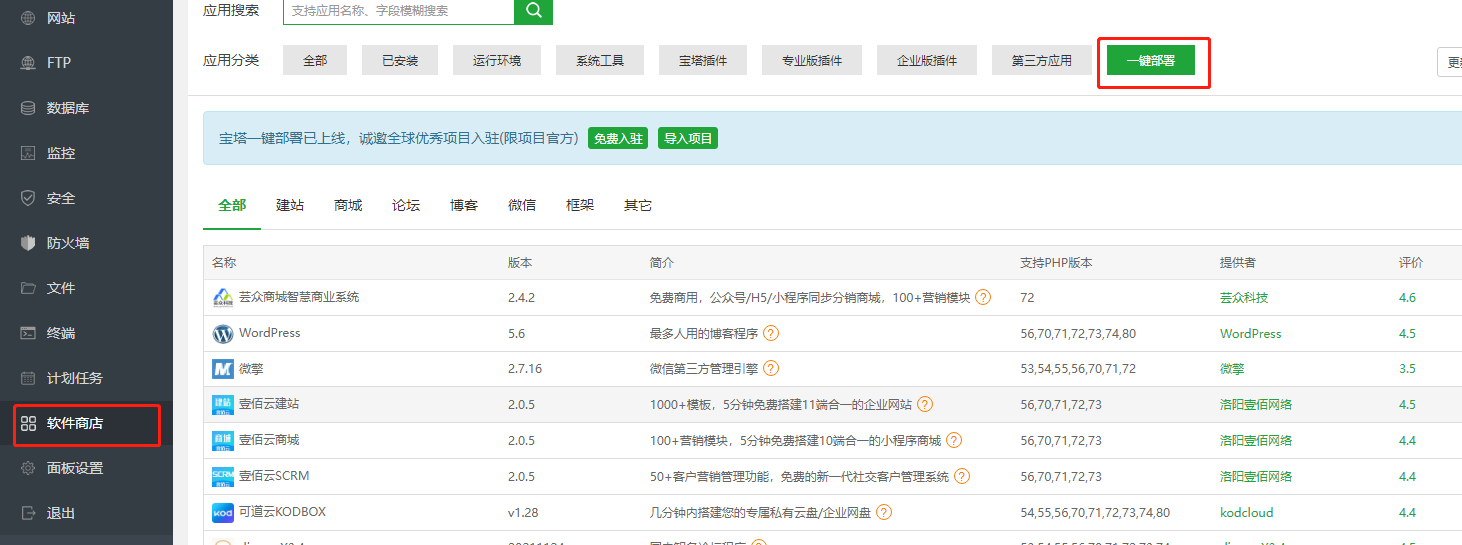
Task: Select the 系统工具 category button
Action: (600, 61)
